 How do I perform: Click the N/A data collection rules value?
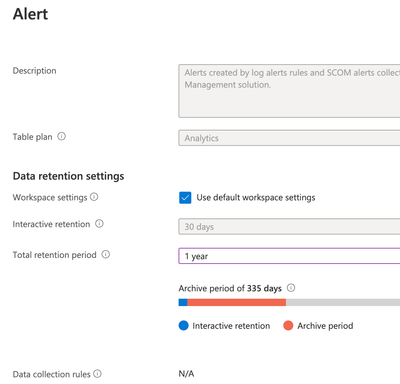pos(186,374)
